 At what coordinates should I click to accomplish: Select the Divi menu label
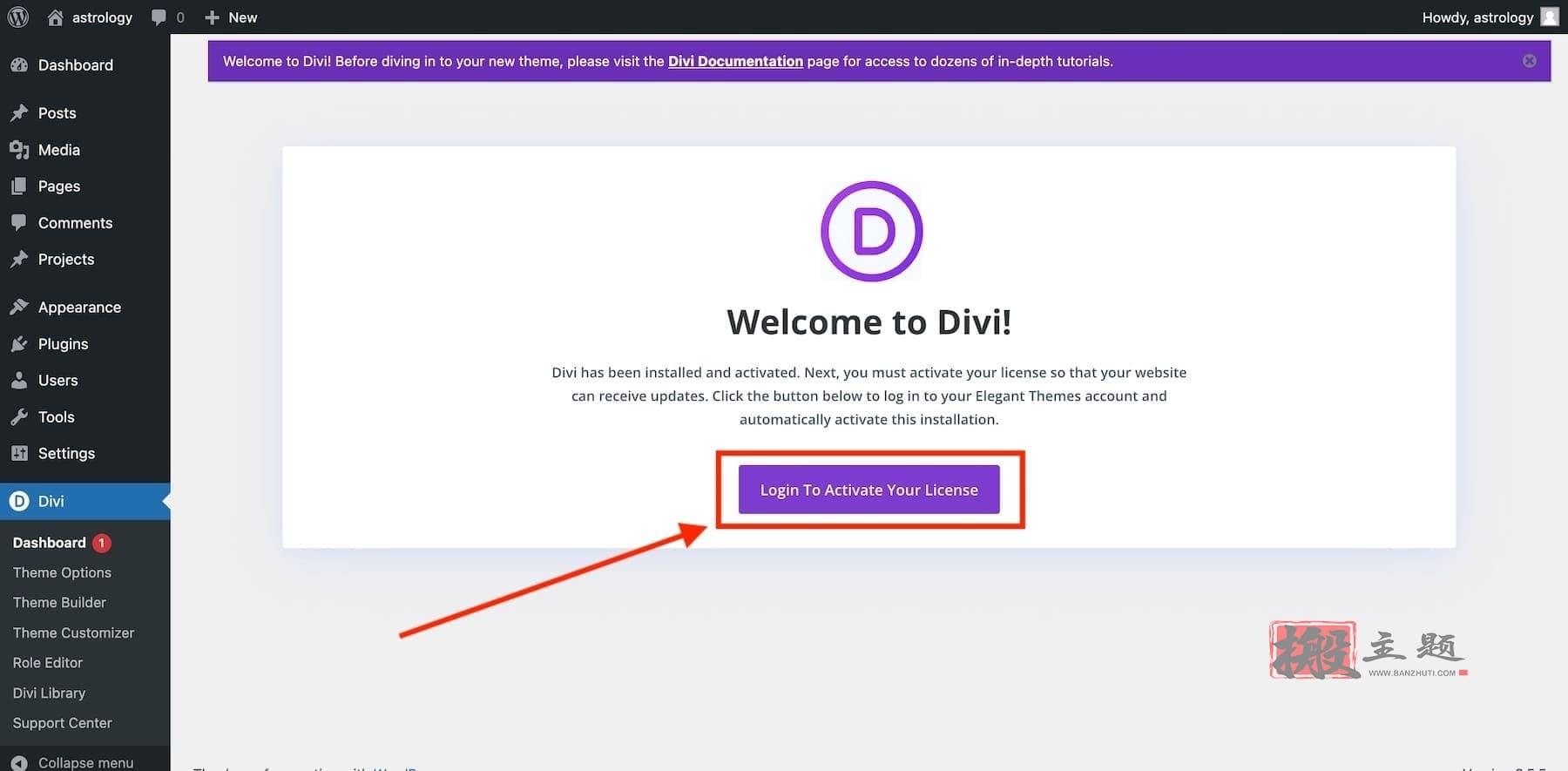(51, 501)
